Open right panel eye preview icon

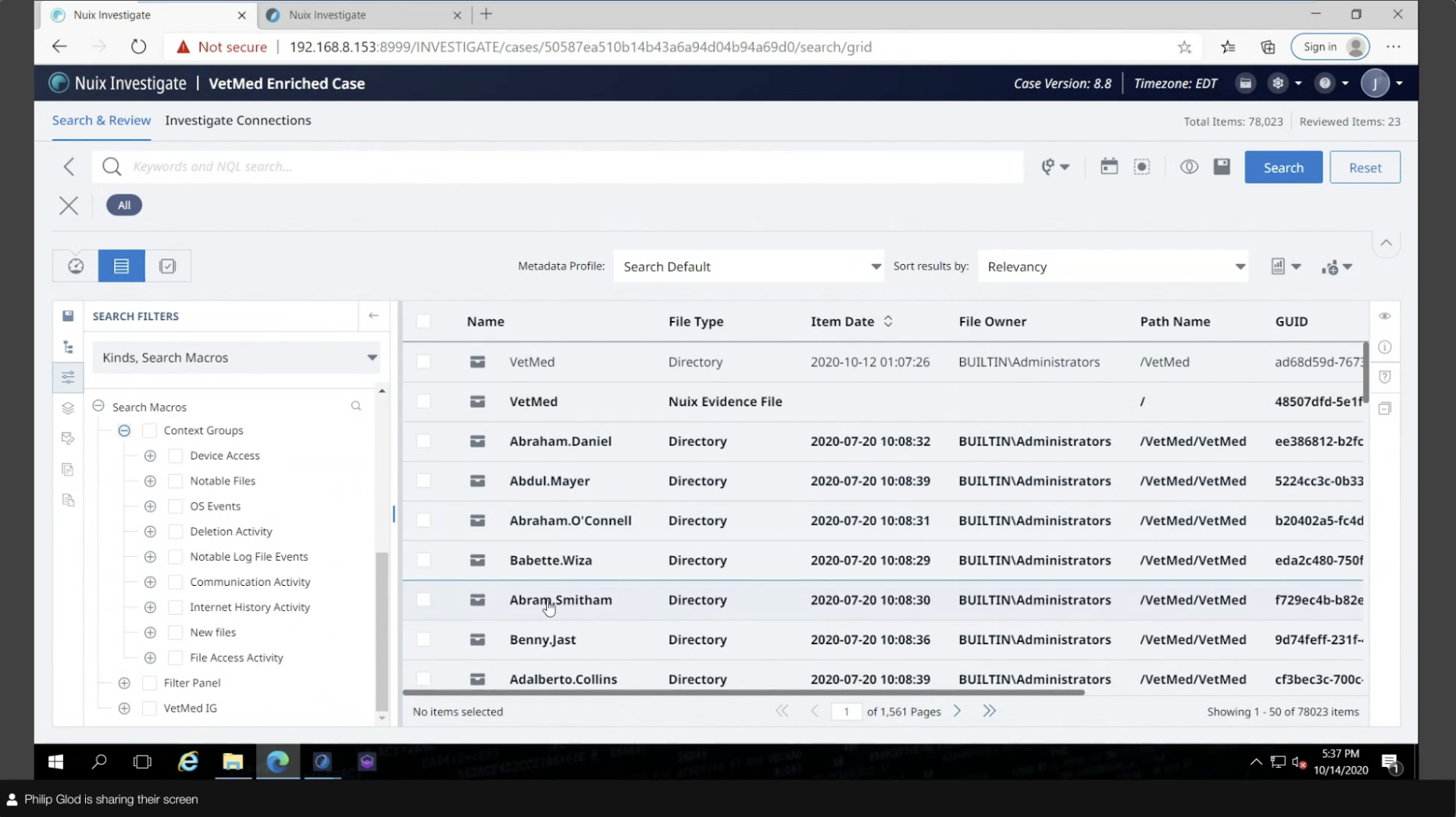pos(1385,316)
